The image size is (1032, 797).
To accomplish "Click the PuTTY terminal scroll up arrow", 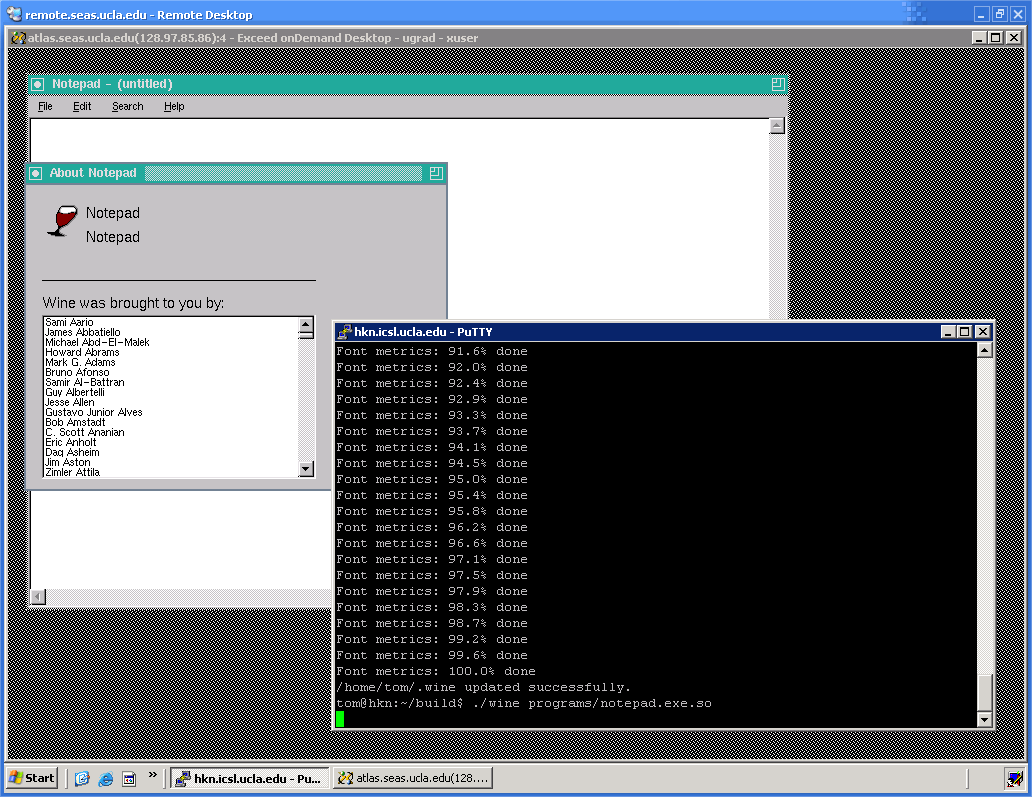I will (x=985, y=350).
